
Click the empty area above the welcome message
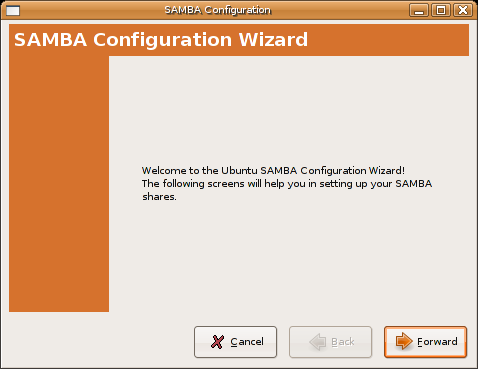(289, 110)
